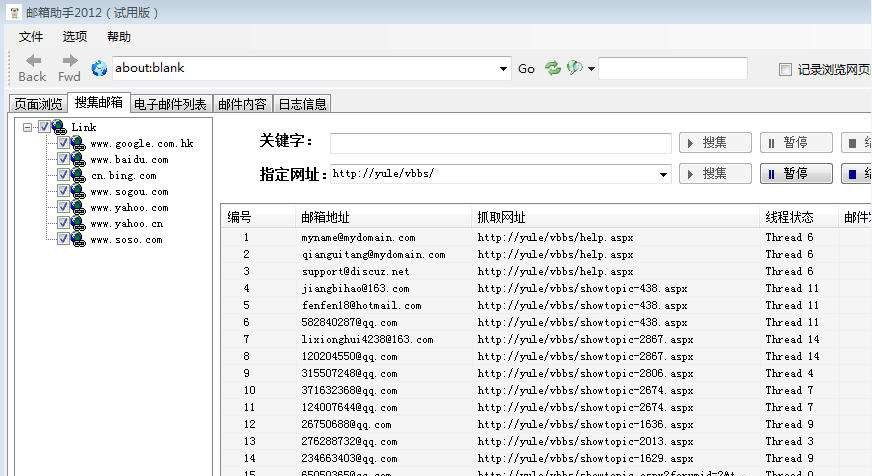This screenshot has width=872, height=476.
Task: Toggle the 记录浏览网页 checkbox
Action: pyautogui.click(x=785, y=70)
